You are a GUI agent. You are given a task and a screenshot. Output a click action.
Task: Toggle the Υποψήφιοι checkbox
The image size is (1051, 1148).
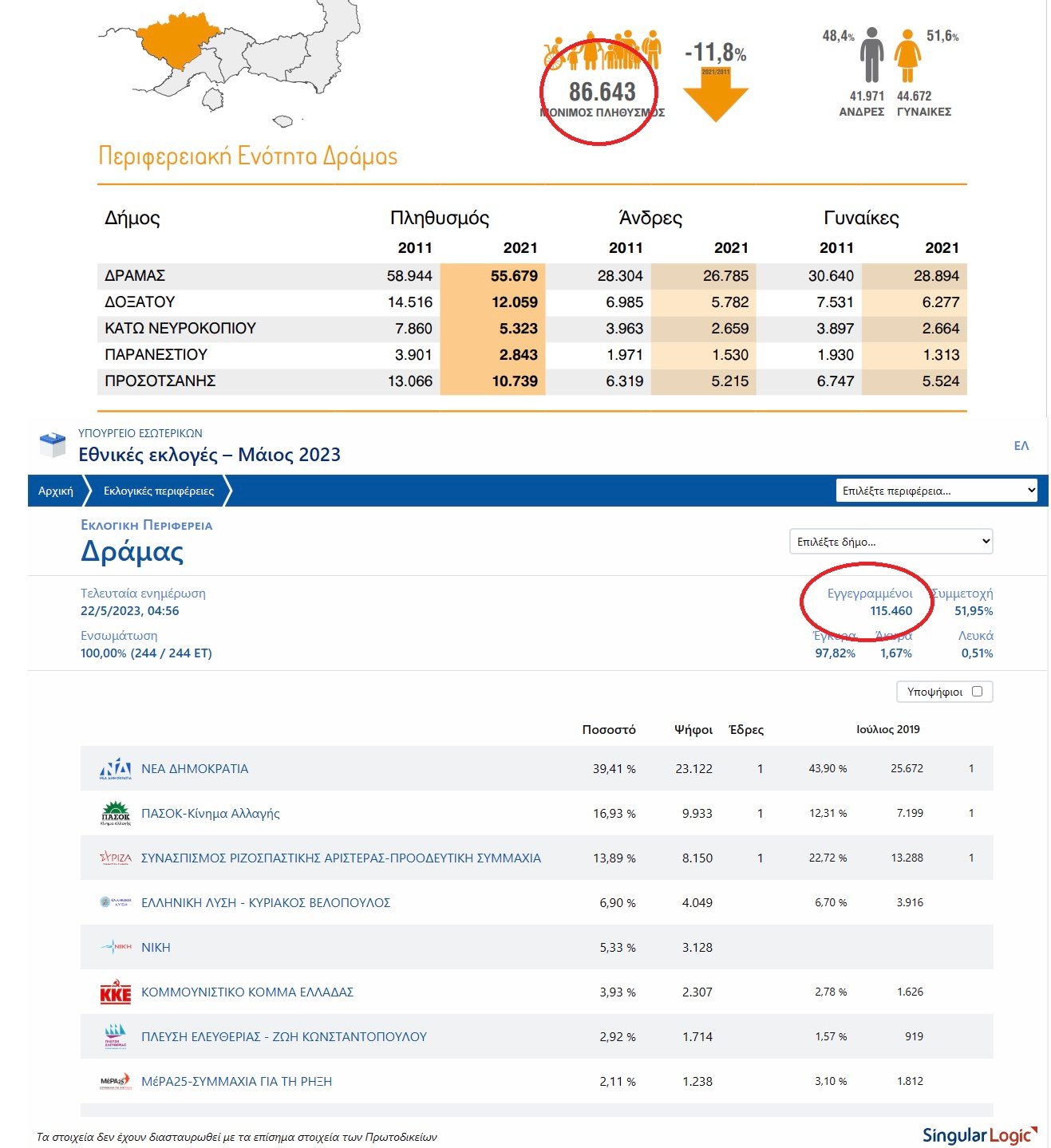(977, 692)
